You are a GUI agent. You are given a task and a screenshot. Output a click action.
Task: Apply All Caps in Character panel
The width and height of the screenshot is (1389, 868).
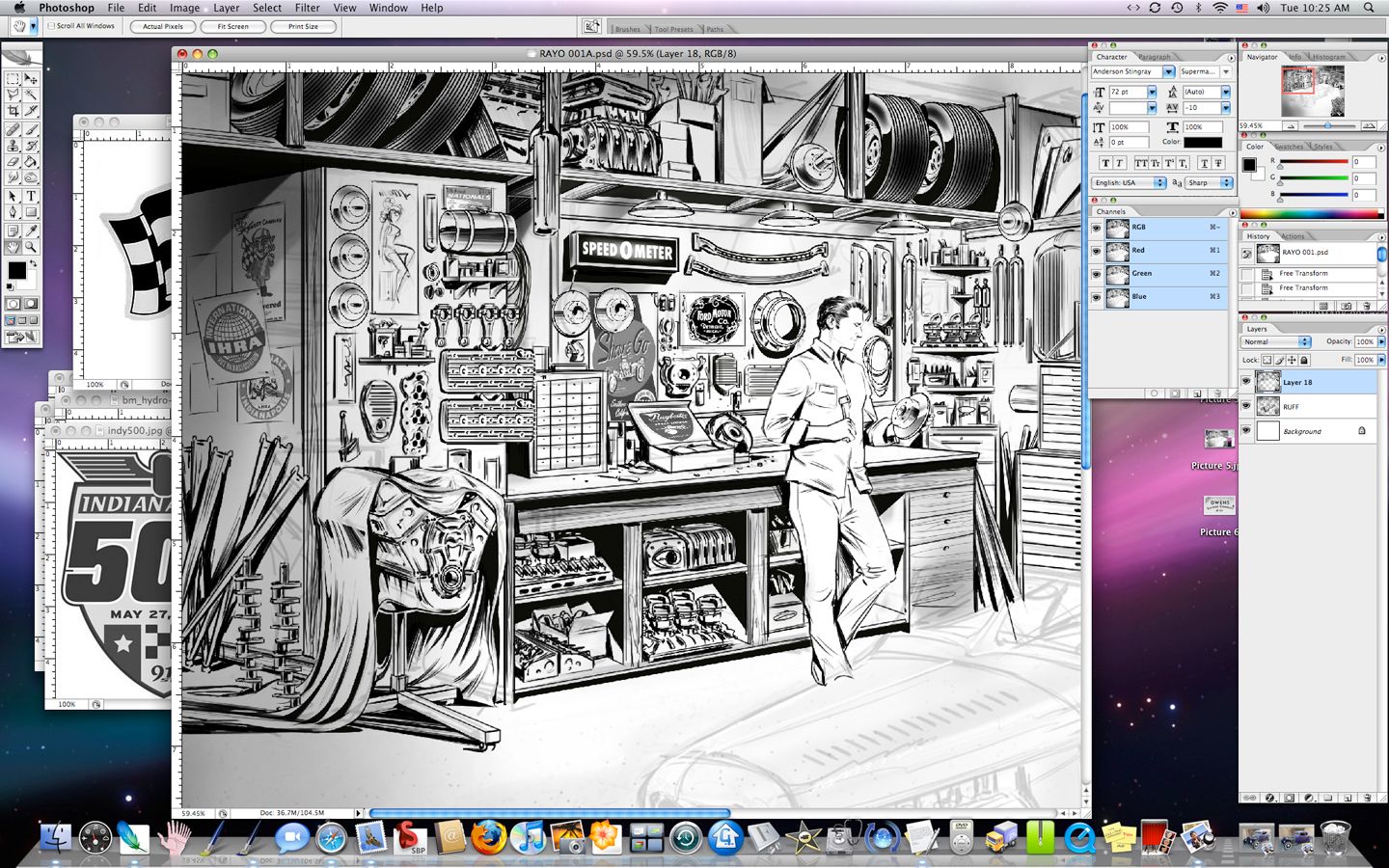[x=1141, y=162]
